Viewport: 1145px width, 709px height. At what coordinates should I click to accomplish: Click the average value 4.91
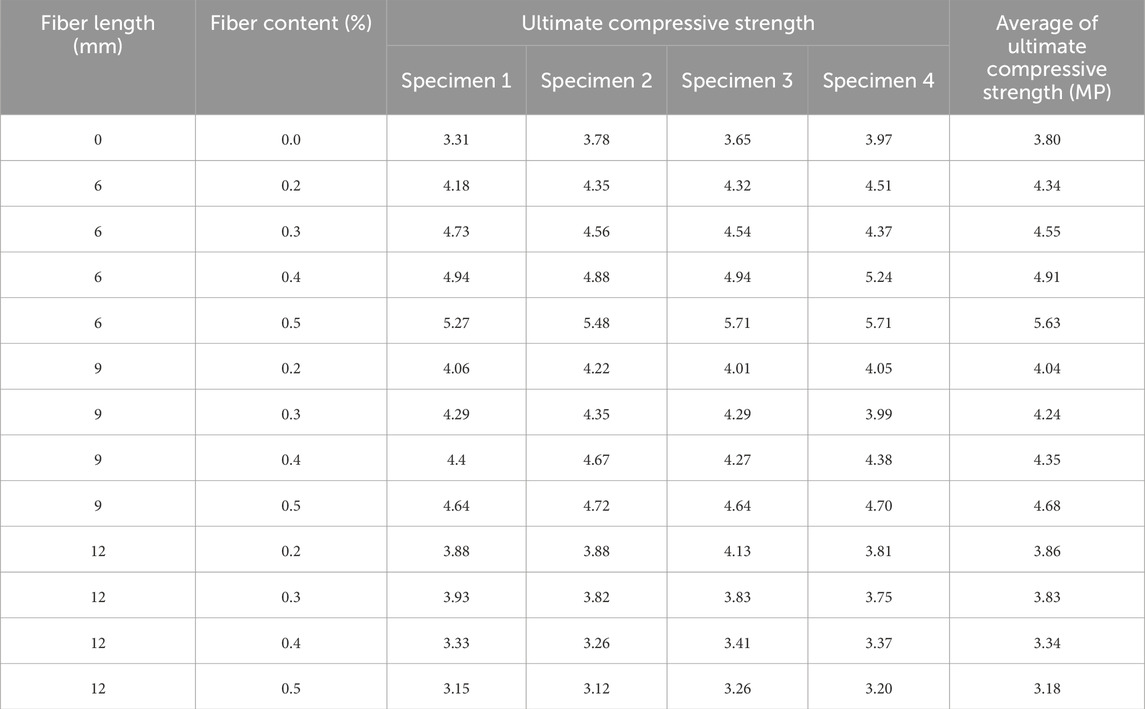1046,277
